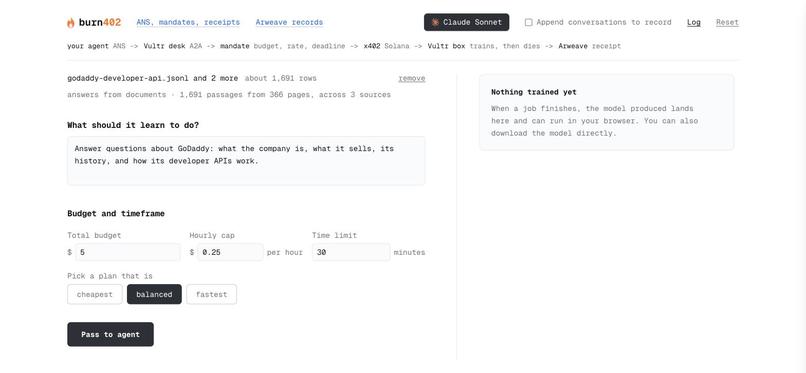Select the fastest plan option
The width and height of the screenshot is (806, 373).
pyautogui.click(x=211, y=294)
